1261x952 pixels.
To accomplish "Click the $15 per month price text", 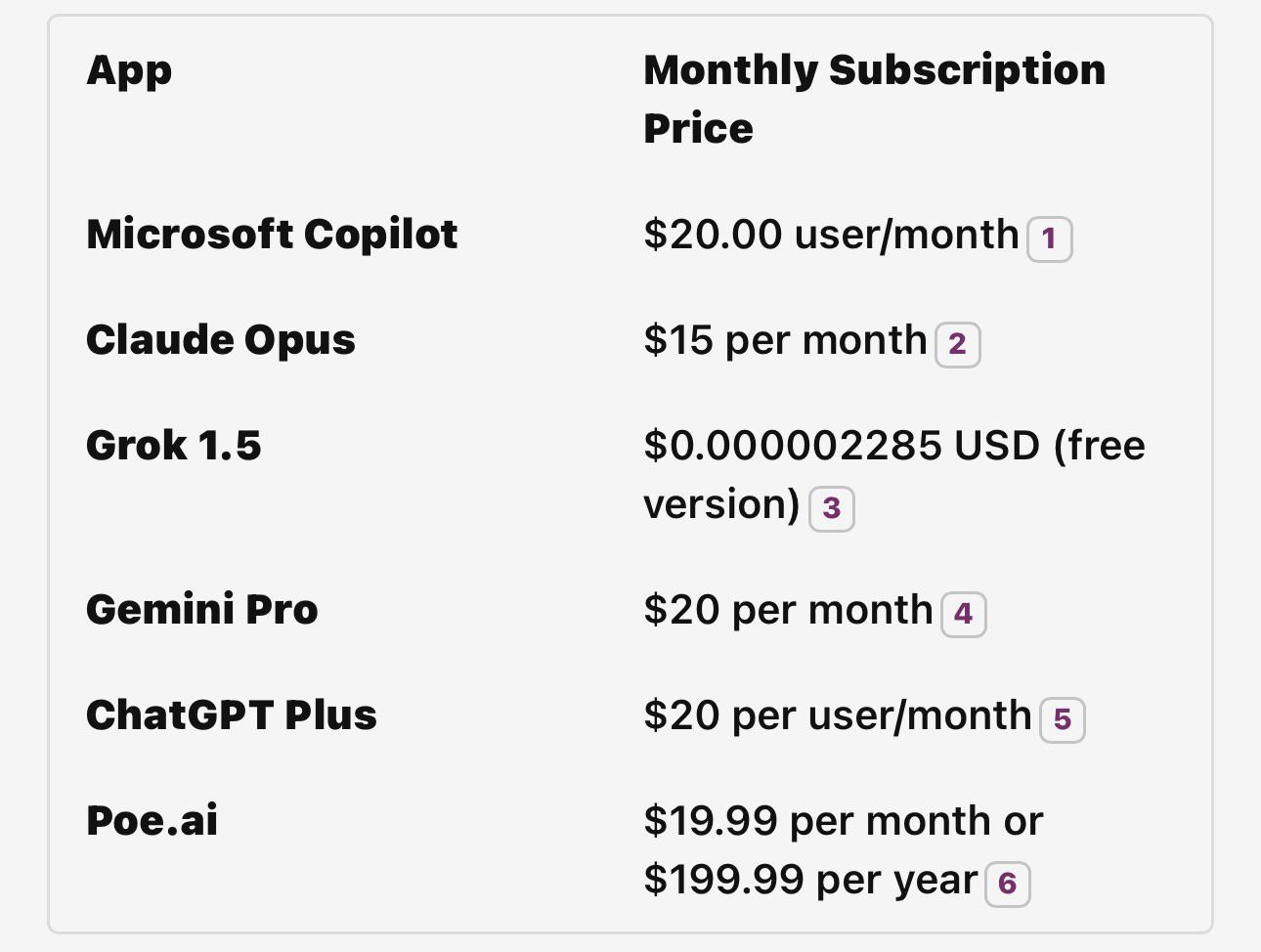I will pyautogui.click(x=785, y=340).
